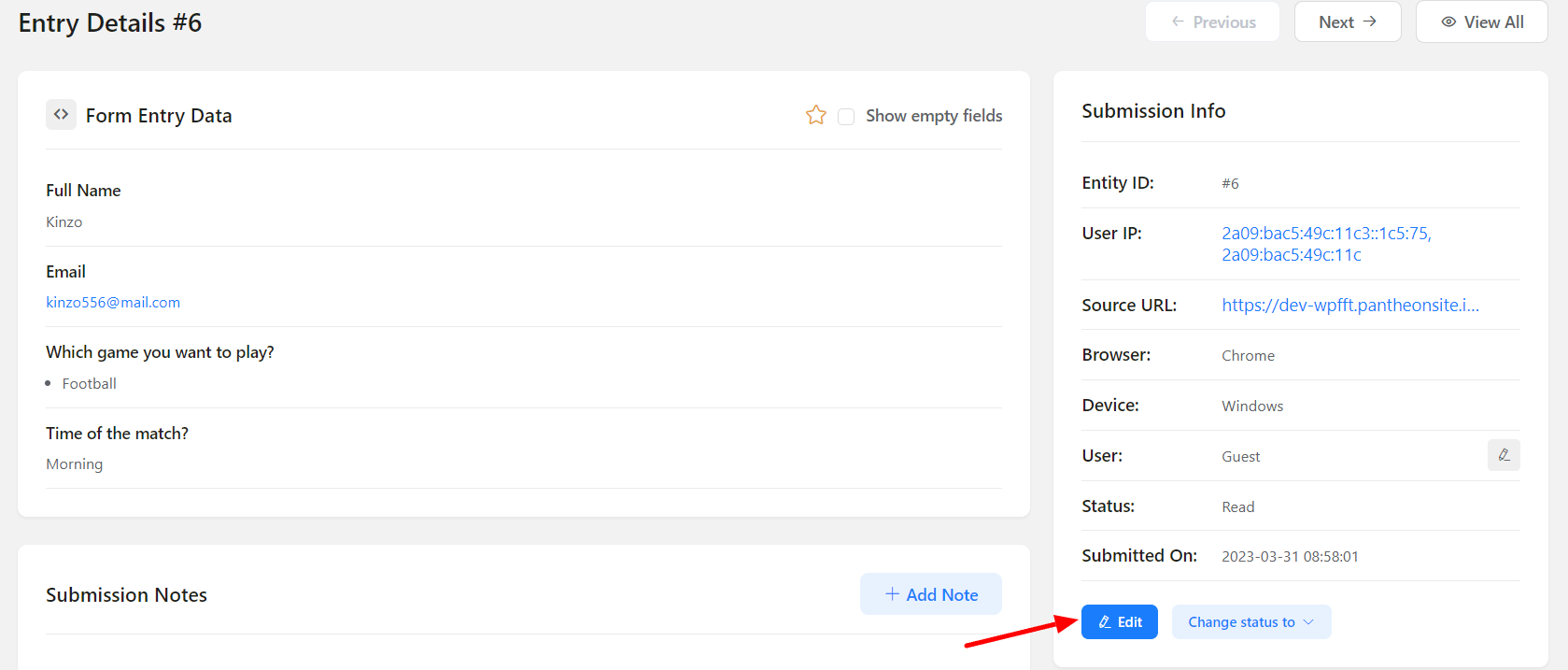Viewport: 1568px width, 670px height.
Task: Go to the Next entry
Action: (x=1347, y=21)
